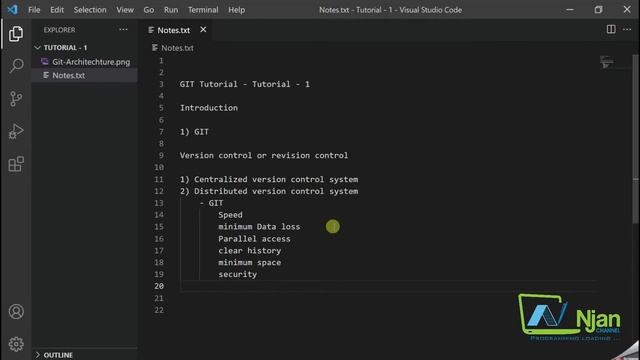Image resolution: width=640 pixels, height=360 pixels.
Task: Click the editor vertical scrollbar
Action: click(635, 139)
